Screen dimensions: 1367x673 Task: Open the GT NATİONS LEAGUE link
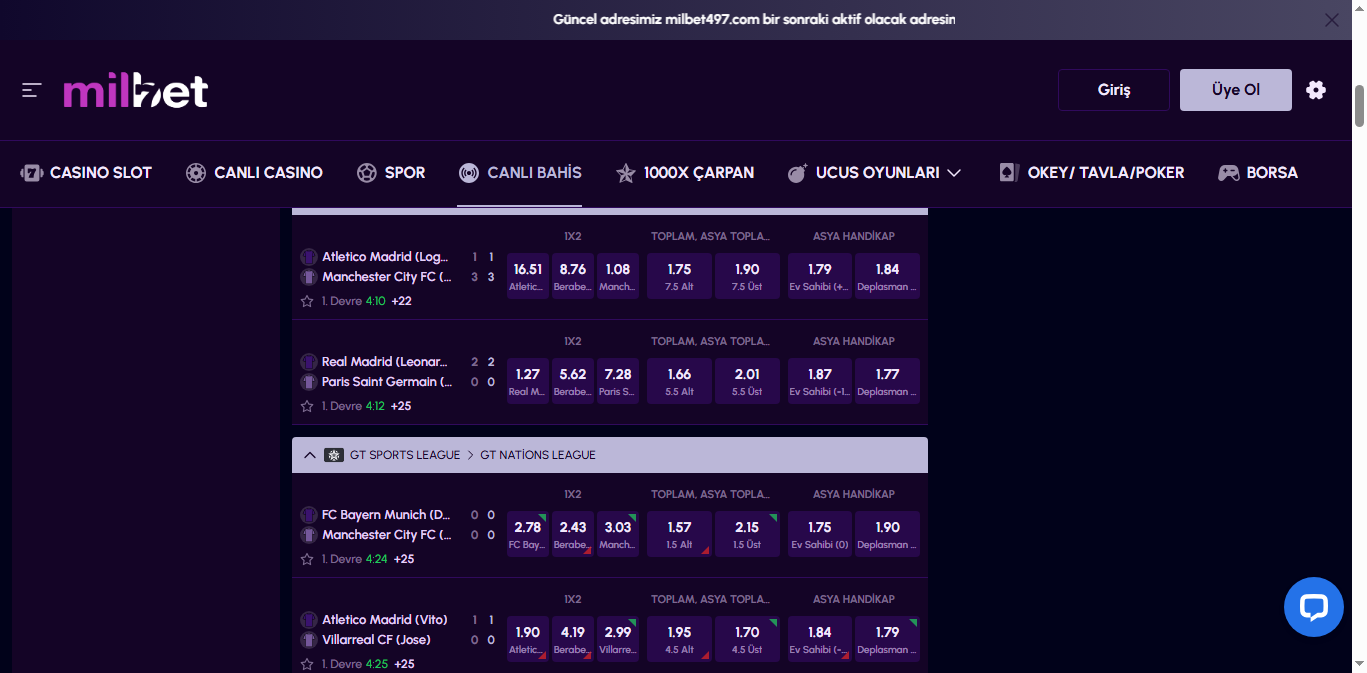click(x=538, y=455)
